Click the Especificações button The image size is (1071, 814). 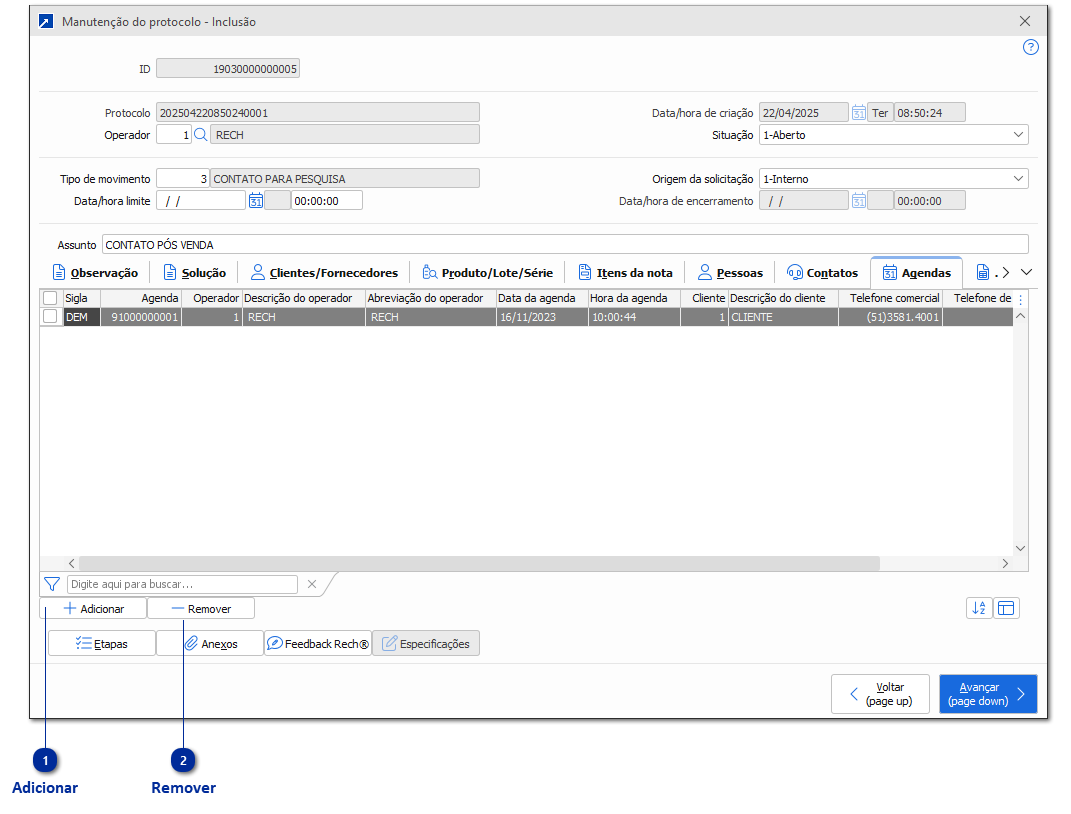426,643
